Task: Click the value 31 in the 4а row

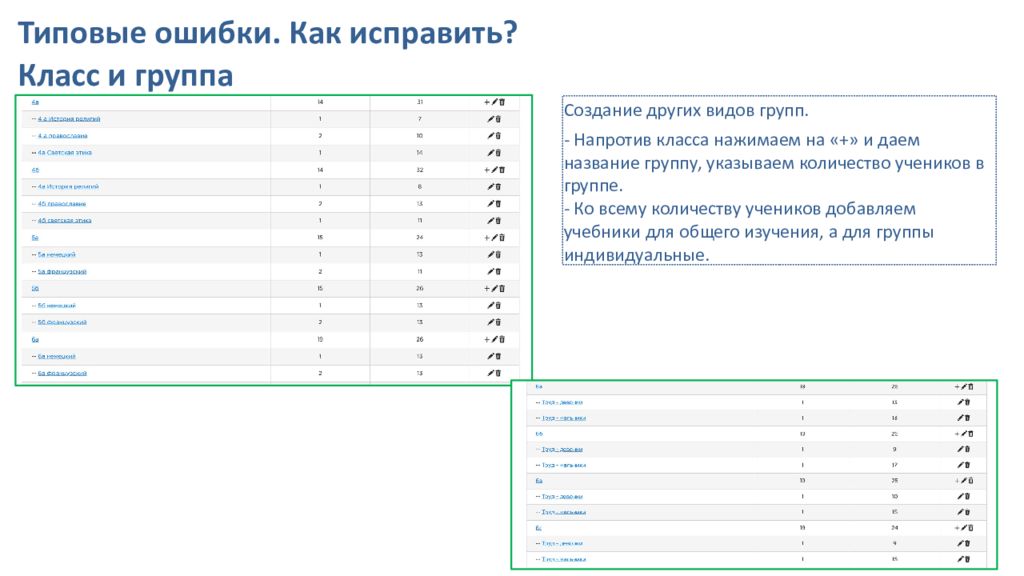Action: point(419,102)
